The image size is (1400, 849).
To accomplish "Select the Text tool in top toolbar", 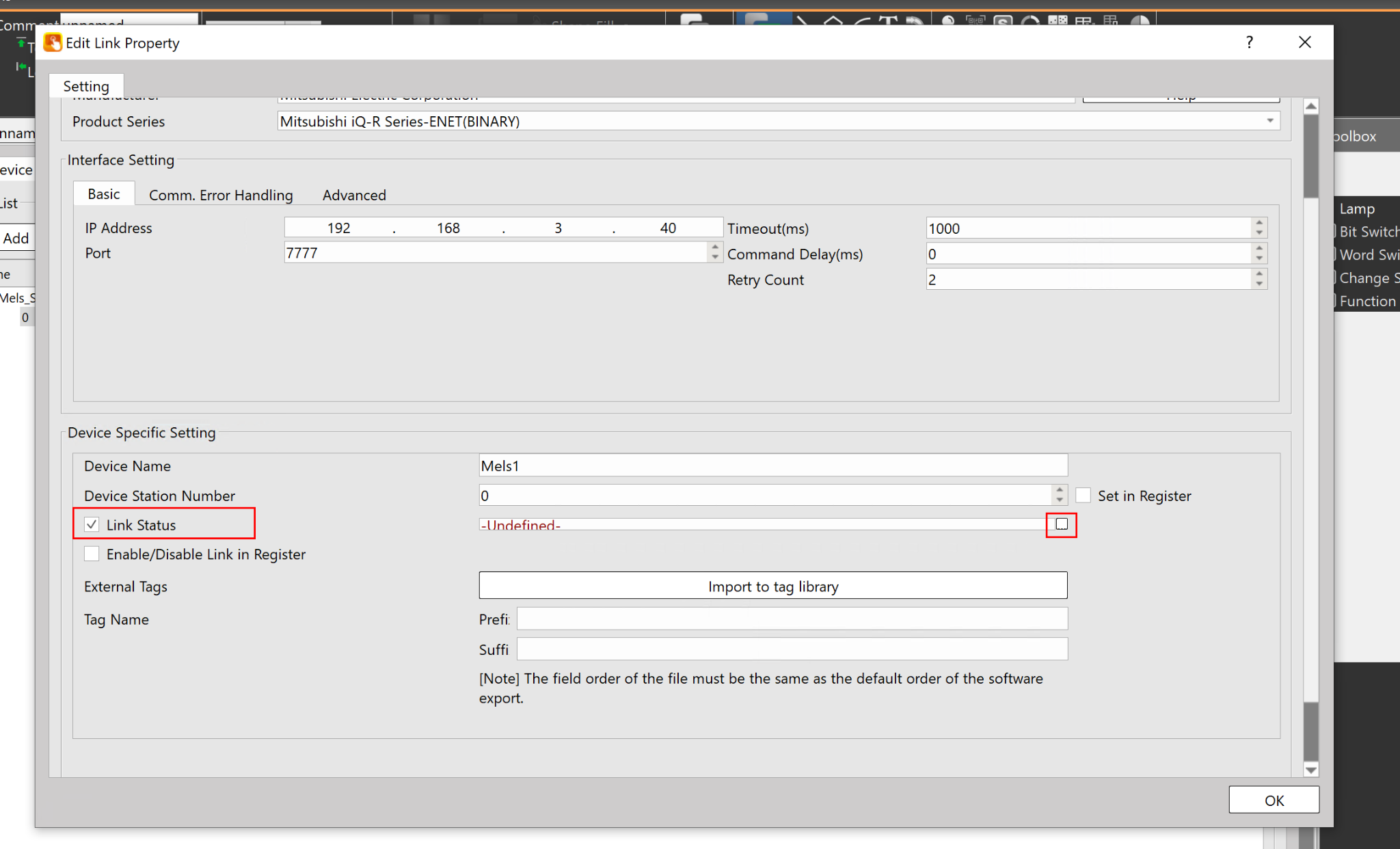I will pyautogui.click(x=888, y=21).
